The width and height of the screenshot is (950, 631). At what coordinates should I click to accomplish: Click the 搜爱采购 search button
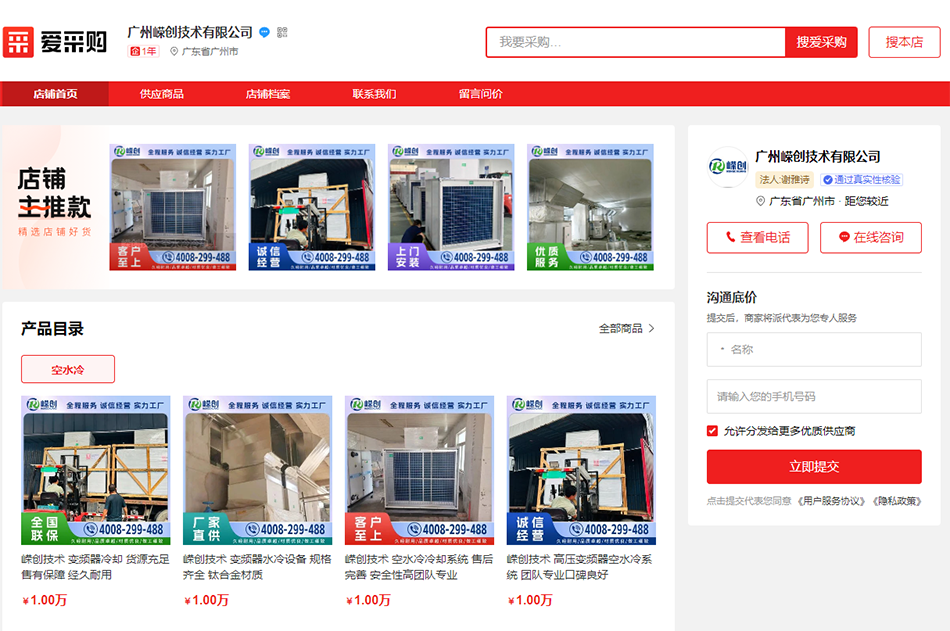pos(821,42)
